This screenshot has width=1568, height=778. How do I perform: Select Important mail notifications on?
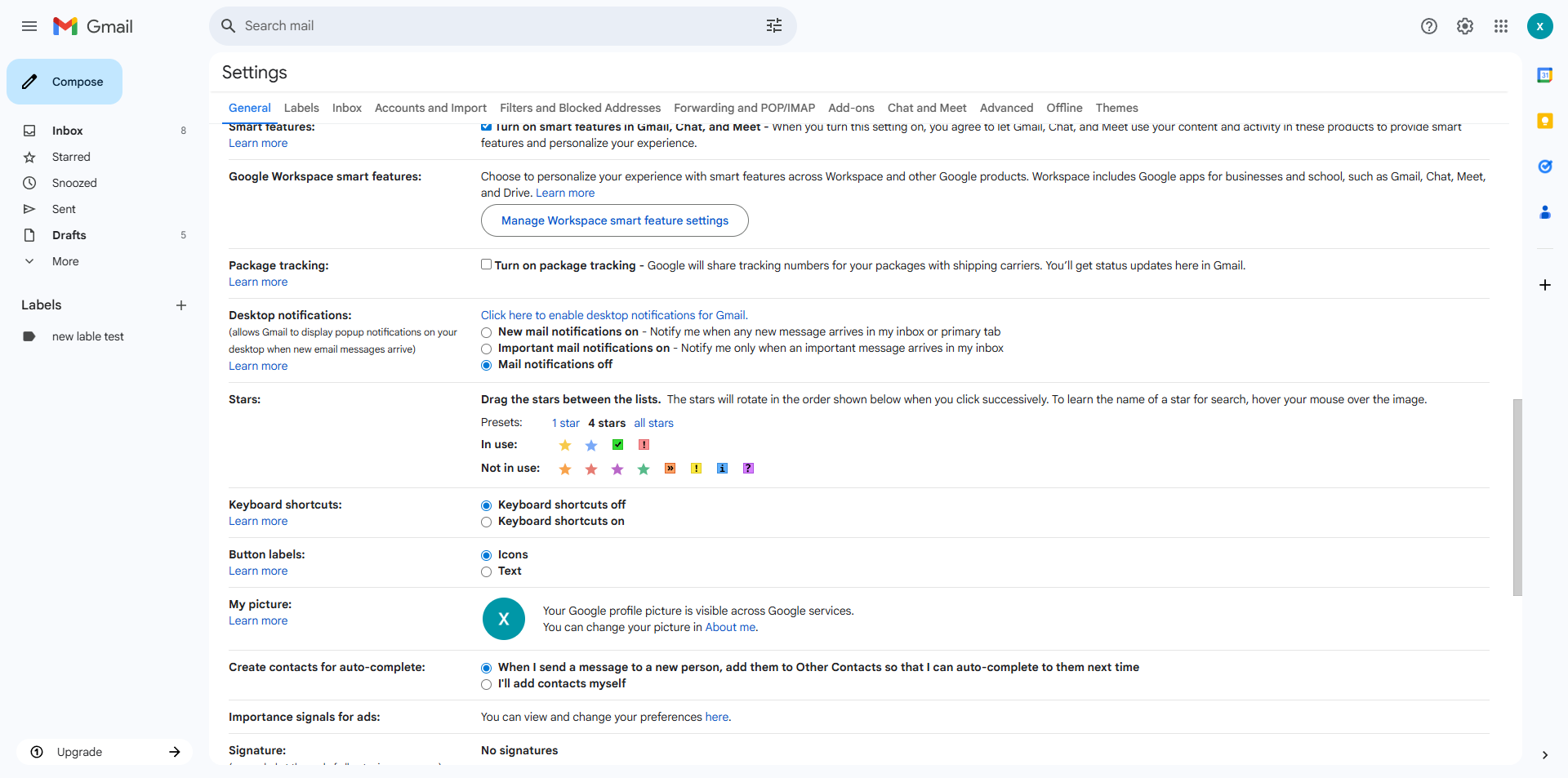point(486,349)
